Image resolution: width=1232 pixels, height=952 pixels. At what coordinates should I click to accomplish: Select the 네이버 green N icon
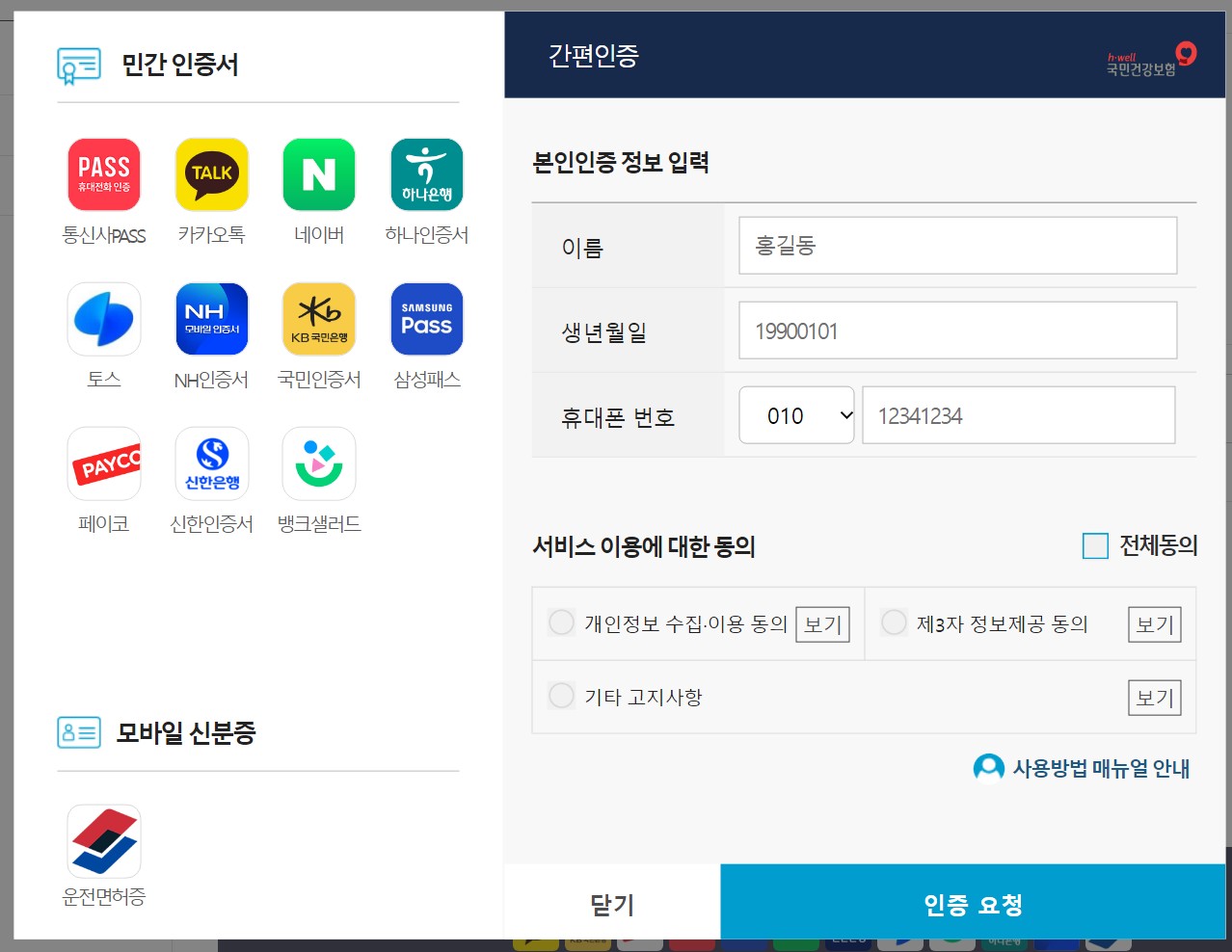click(x=319, y=174)
